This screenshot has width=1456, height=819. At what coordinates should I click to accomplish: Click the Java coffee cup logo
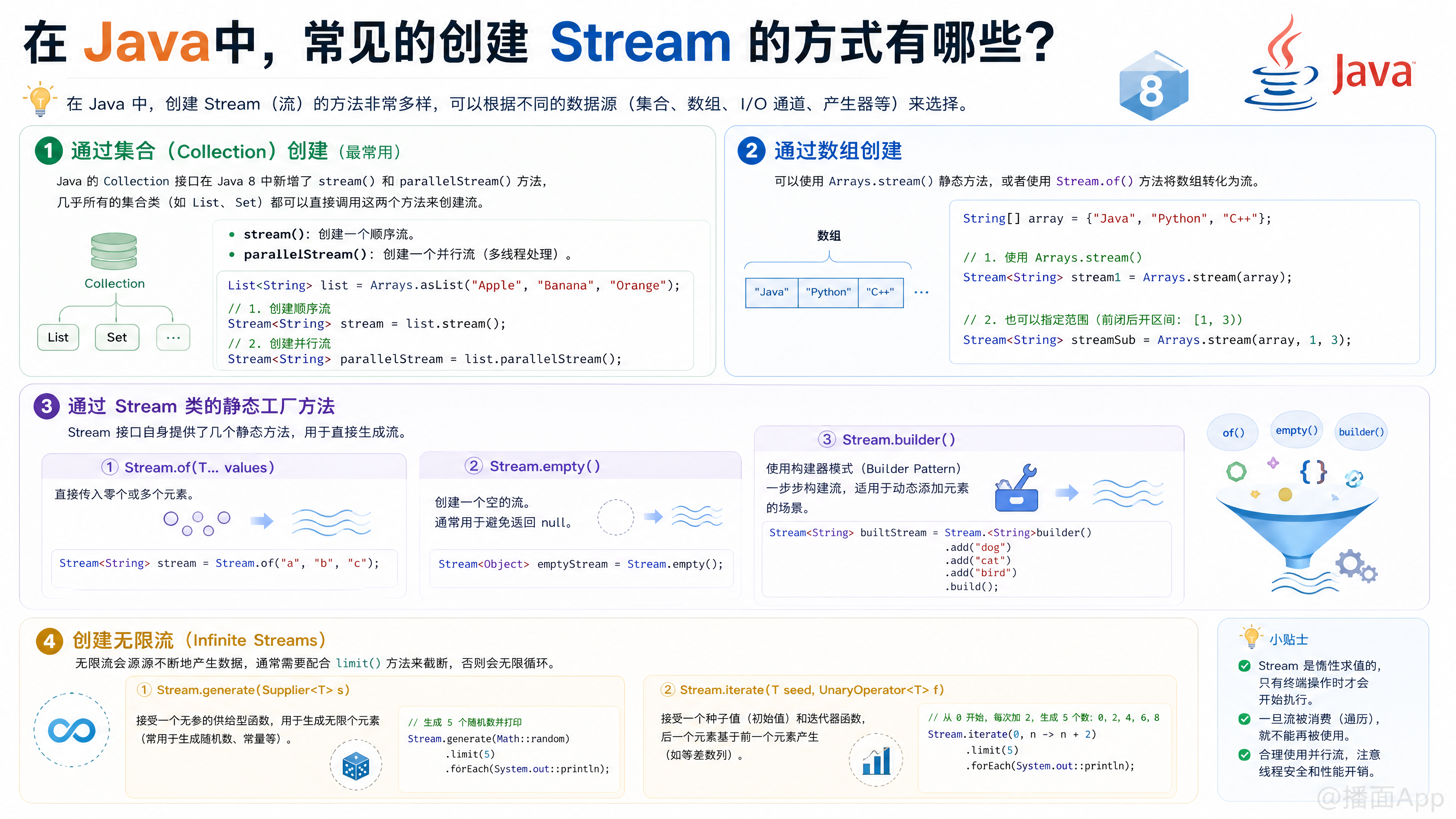click(x=1281, y=63)
